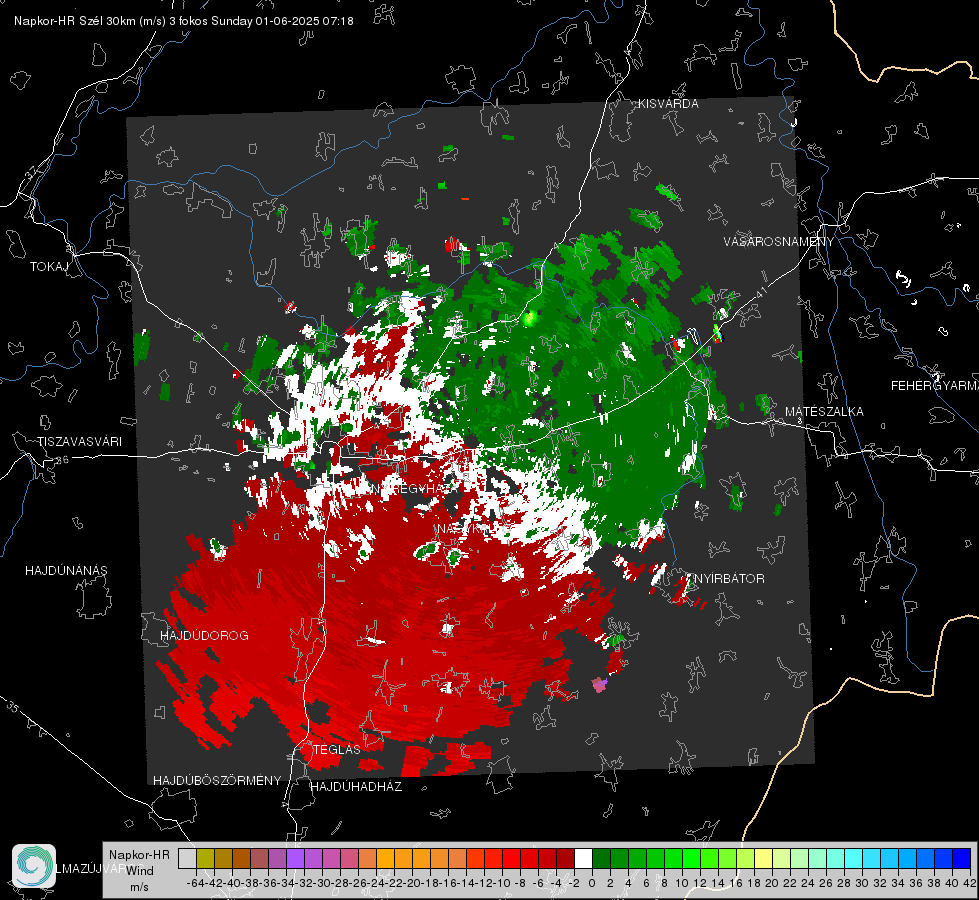Click the bright light-green radar spot
Screen dimensions: 979x900
coord(529,319)
